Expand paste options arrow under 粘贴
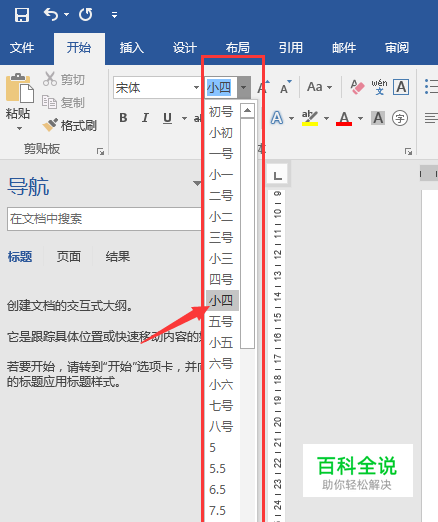This screenshot has height=522, width=438. [19, 128]
